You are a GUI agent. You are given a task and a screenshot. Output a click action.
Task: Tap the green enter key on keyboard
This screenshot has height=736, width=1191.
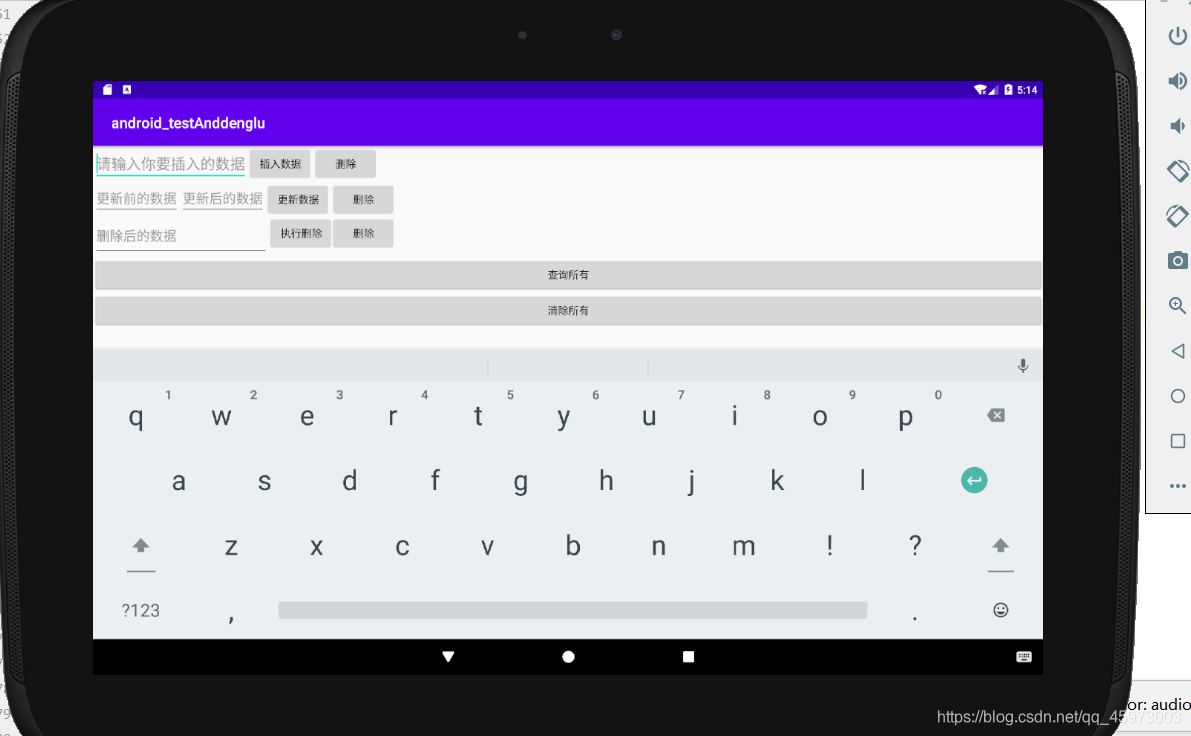[974, 480]
